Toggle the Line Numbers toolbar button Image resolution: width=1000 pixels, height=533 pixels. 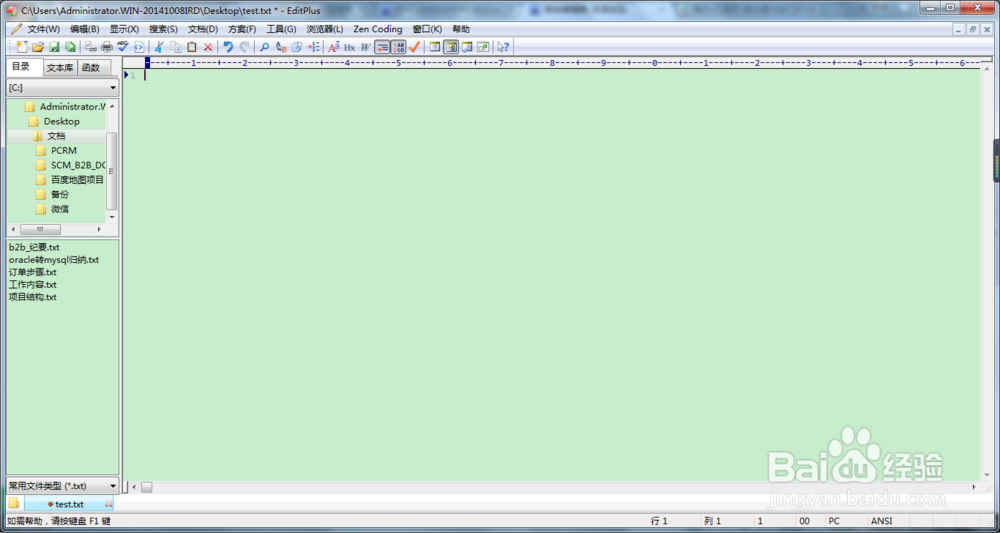click(399, 47)
